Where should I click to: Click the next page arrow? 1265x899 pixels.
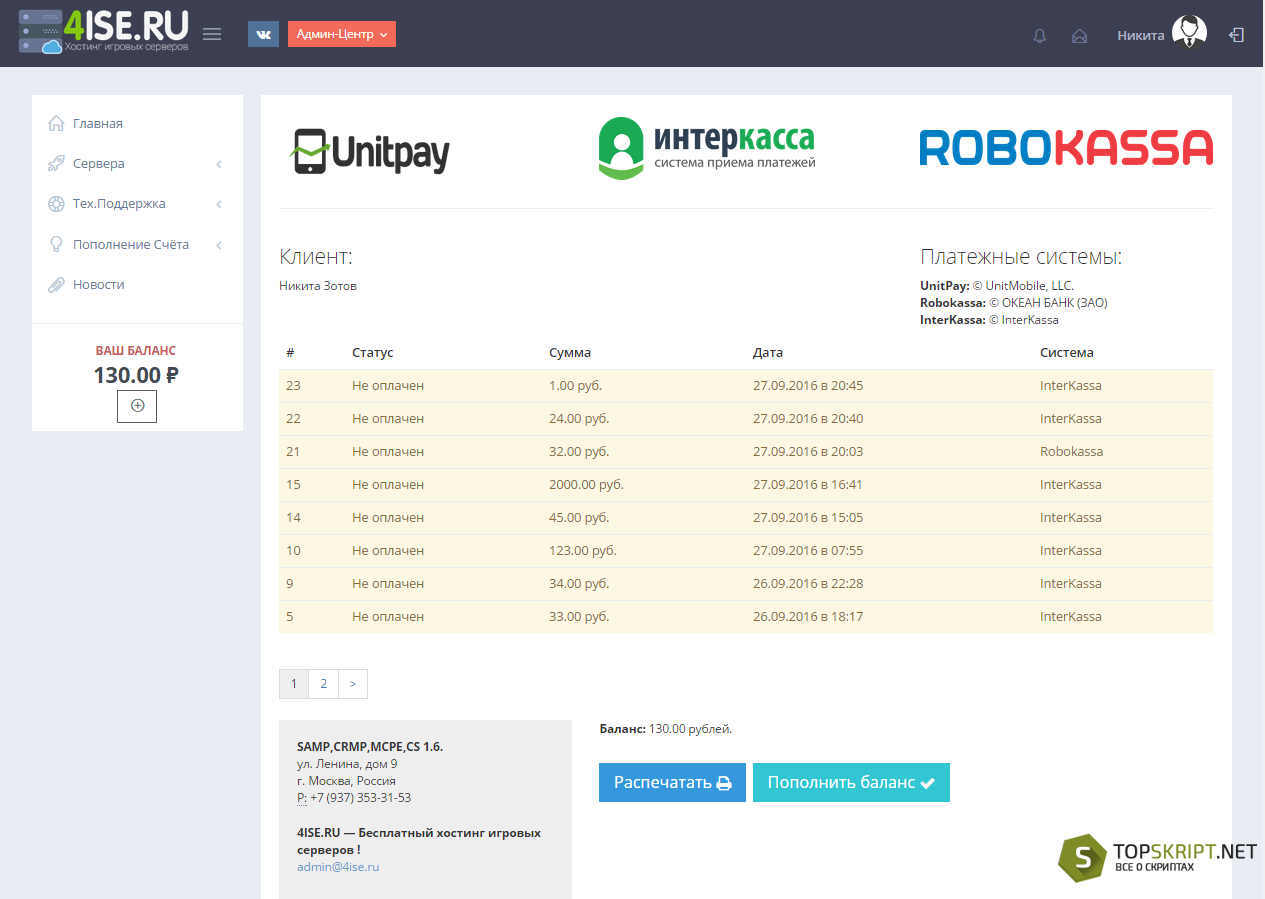(x=353, y=684)
